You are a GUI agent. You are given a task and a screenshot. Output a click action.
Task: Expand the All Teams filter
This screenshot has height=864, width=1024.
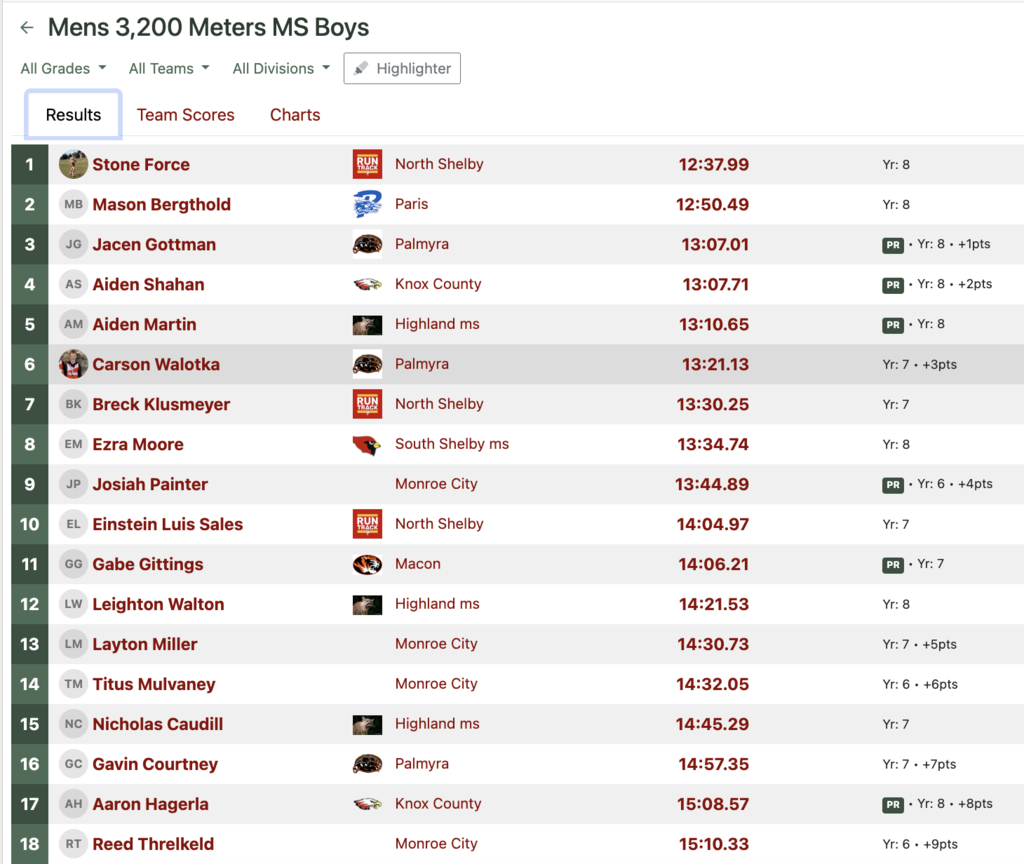click(169, 69)
